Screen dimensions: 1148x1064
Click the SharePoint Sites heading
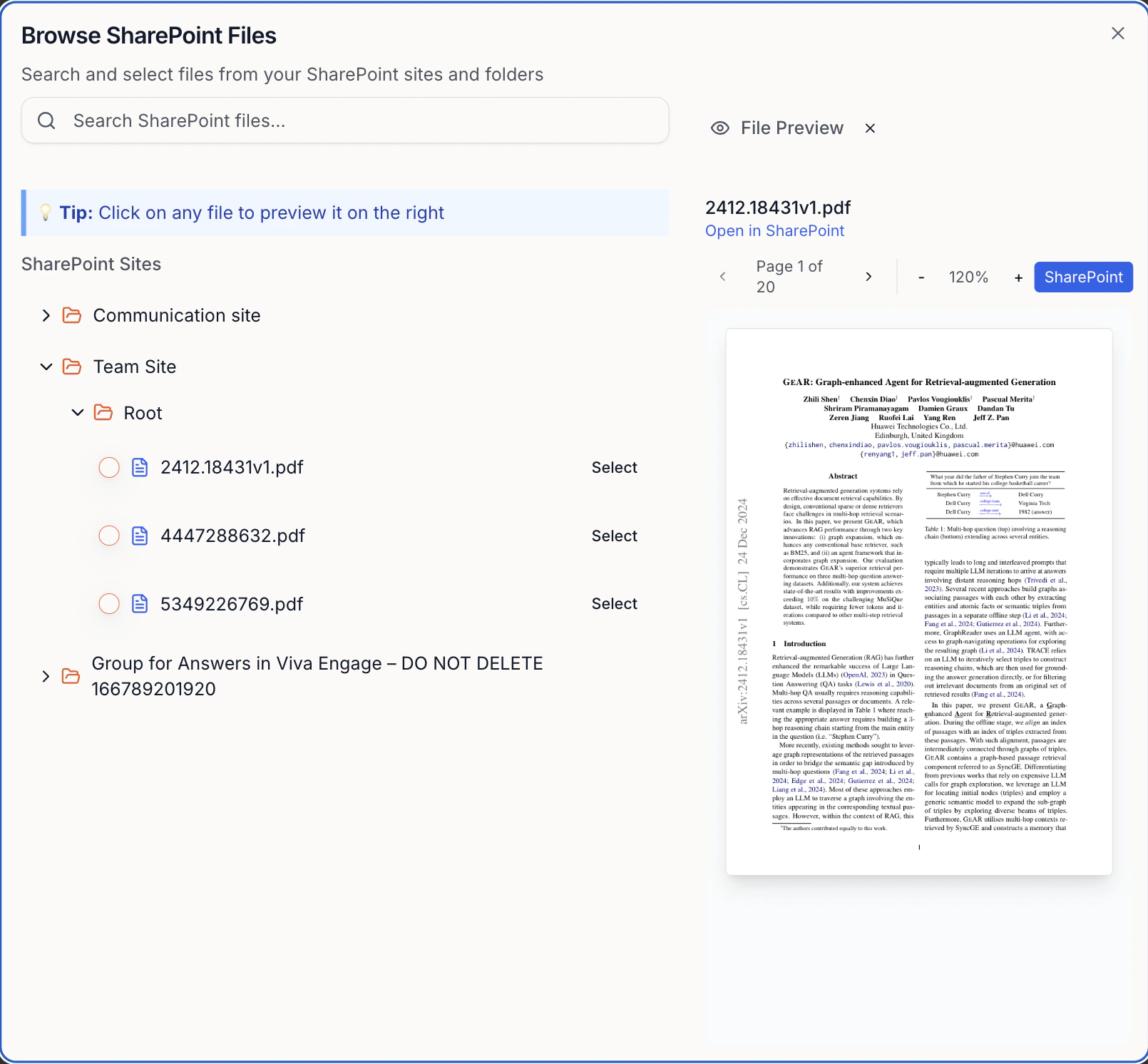tap(91, 265)
